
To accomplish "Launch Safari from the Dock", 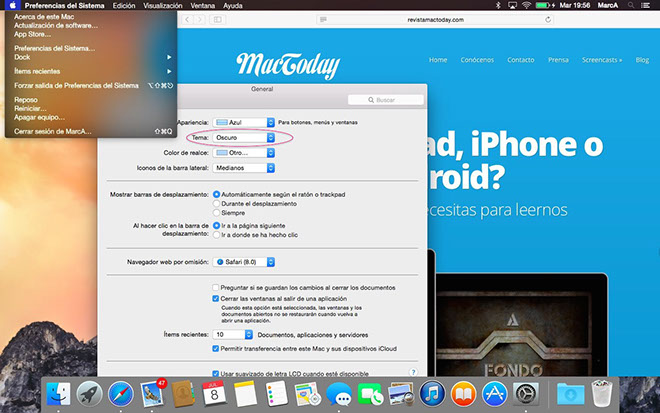I will [121, 393].
